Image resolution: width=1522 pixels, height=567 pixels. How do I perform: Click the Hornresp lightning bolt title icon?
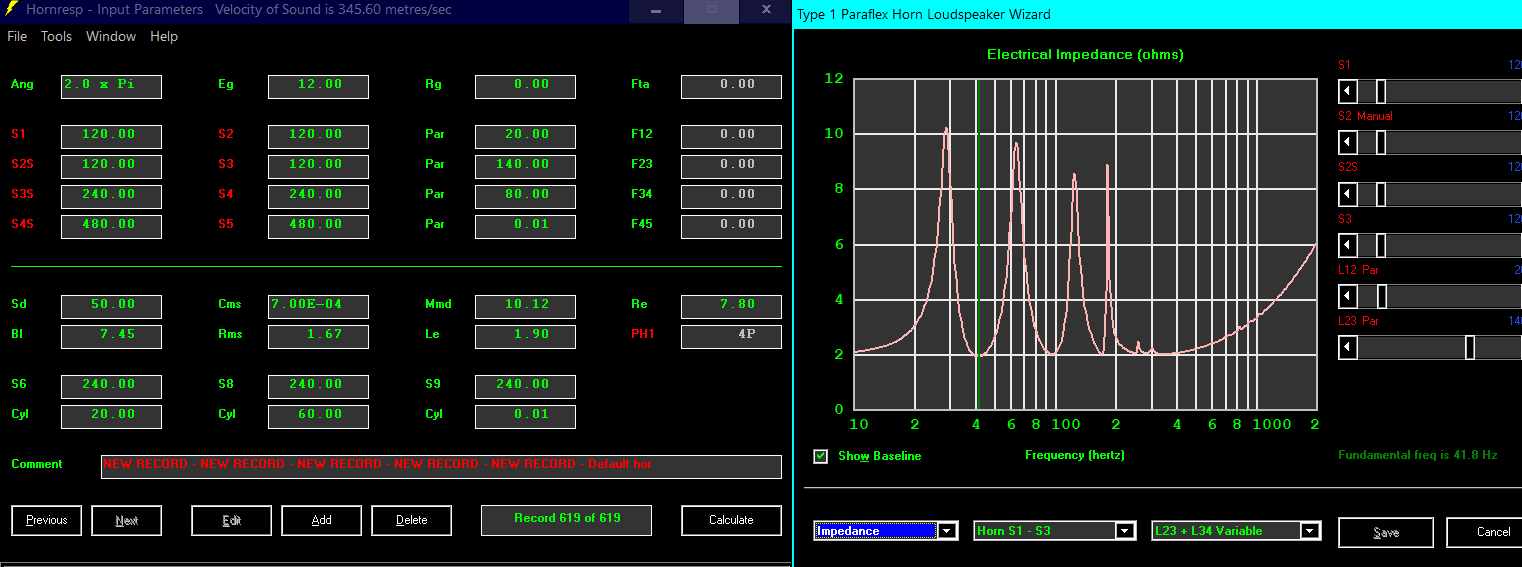click(x=10, y=9)
